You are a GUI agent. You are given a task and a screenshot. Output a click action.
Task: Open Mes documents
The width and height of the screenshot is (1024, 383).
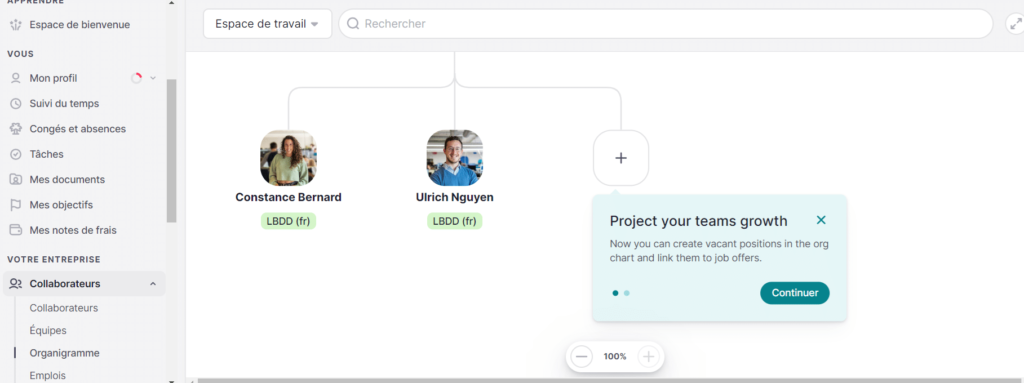click(67, 180)
